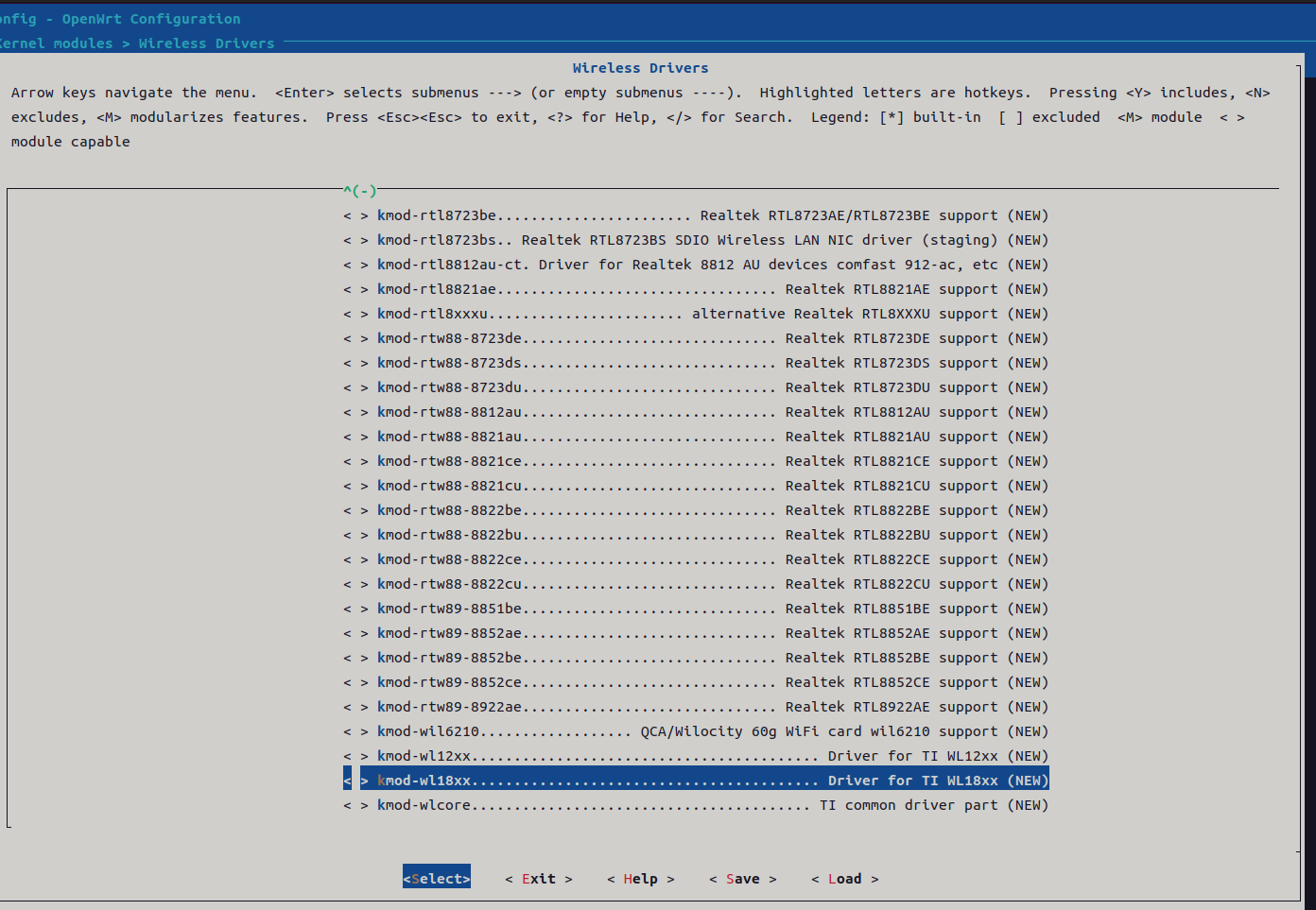1316x910 pixels.
Task: Select the kmod-wl12xx entry
Action: 696,756
